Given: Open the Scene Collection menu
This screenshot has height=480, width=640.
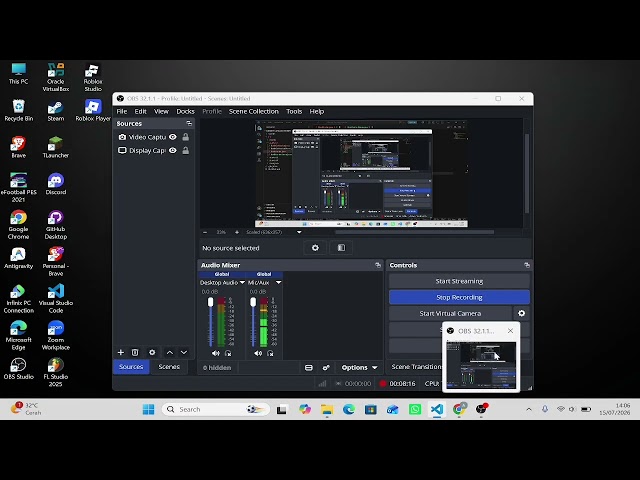Looking at the screenshot, I should [x=253, y=111].
